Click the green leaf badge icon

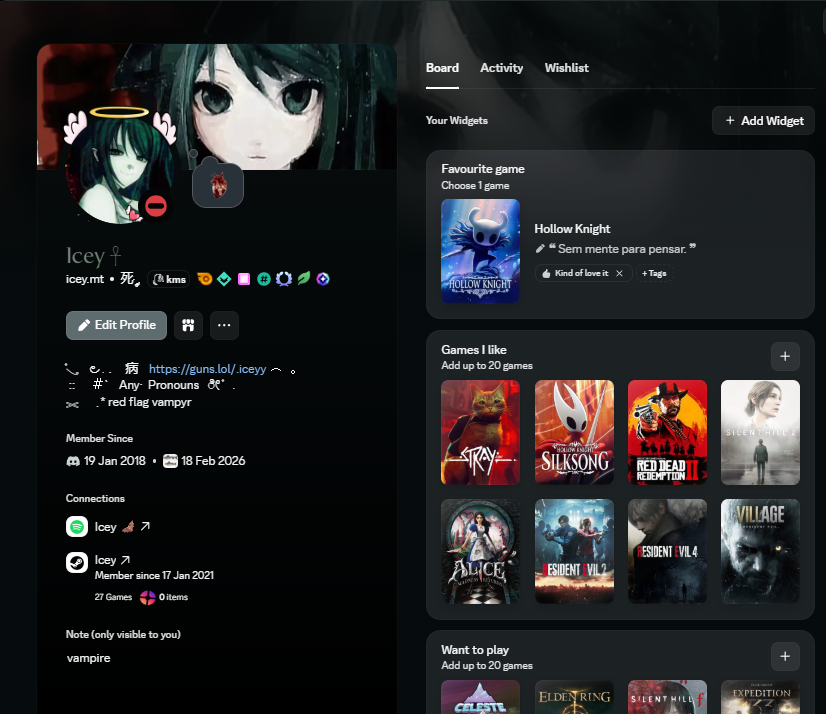click(304, 278)
